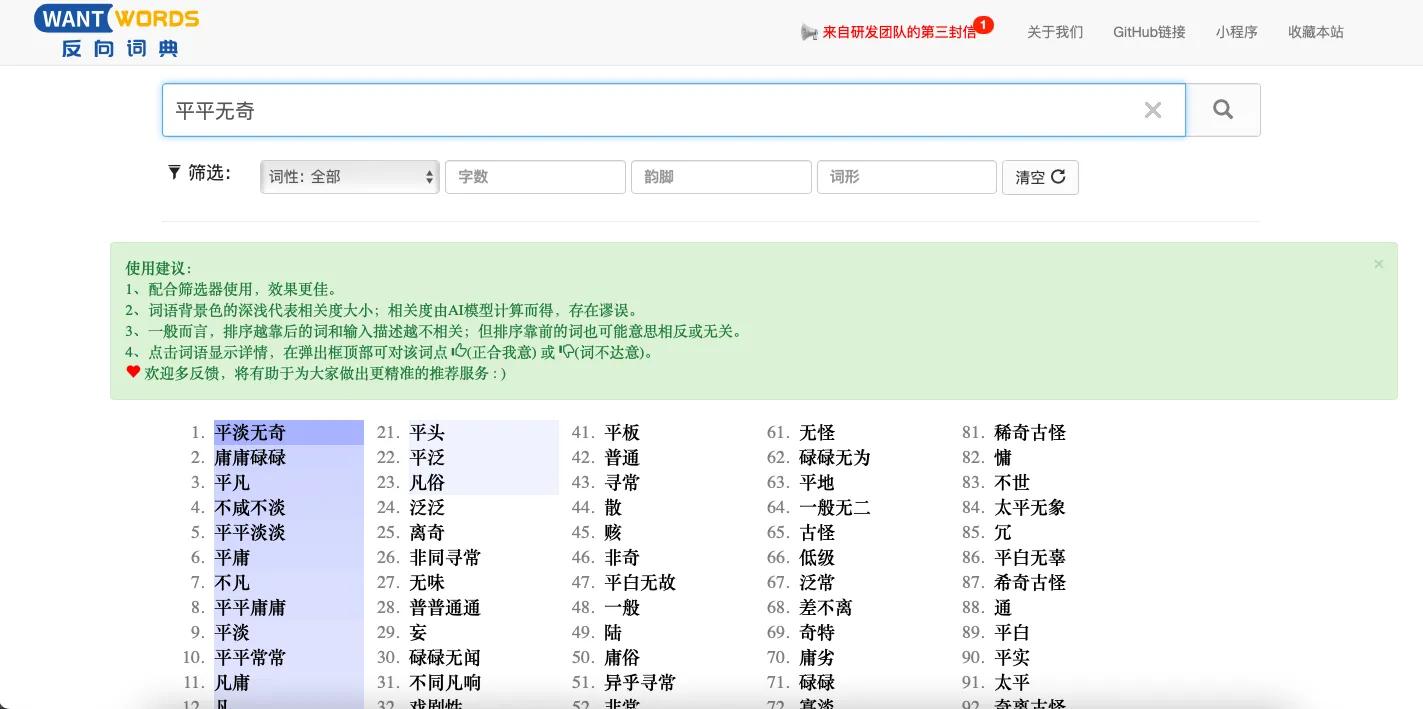Click 收藏本站 to bookmark the site
This screenshot has height=709, width=1423.
pos(1315,31)
